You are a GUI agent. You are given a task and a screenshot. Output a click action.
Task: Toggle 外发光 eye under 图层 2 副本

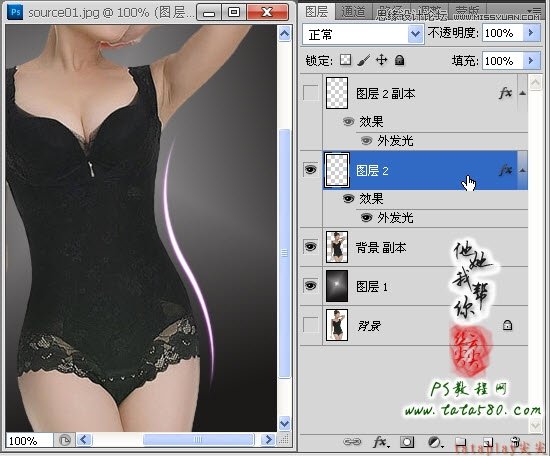pos(366,141)
